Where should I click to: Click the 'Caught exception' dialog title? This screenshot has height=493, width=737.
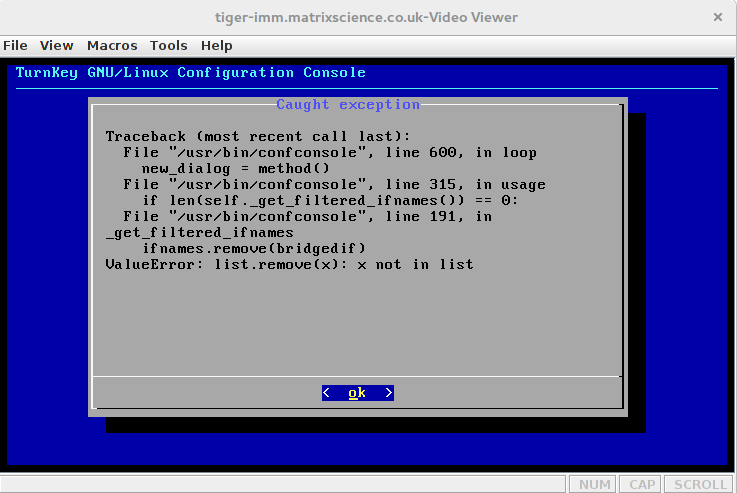[348, 104]
